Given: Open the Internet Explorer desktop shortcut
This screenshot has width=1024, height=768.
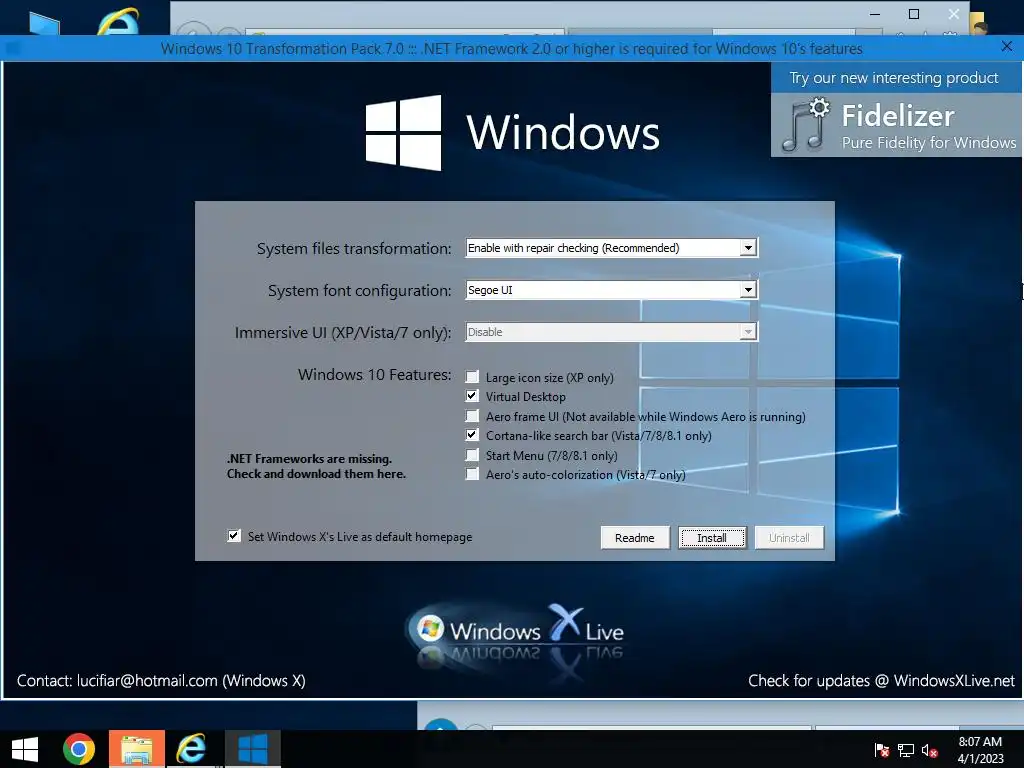Looking at the screenshot, I should click(x=118, y=20).
